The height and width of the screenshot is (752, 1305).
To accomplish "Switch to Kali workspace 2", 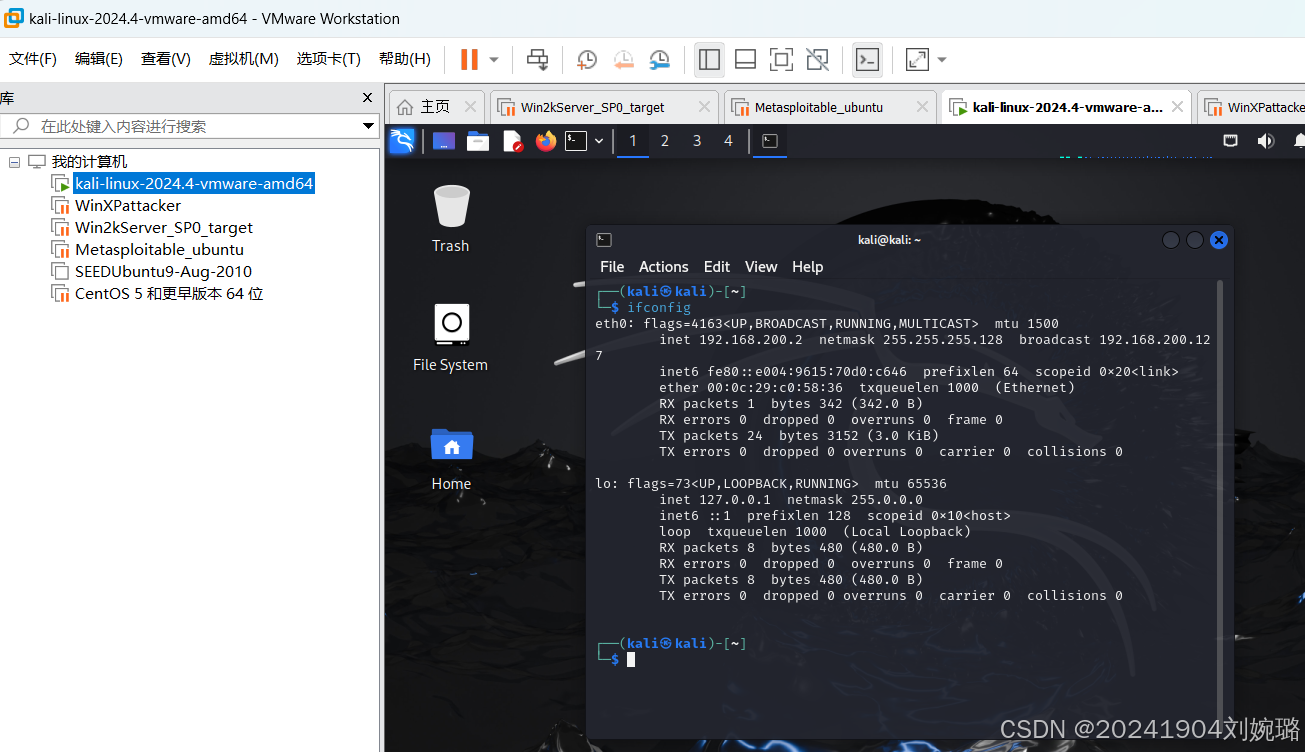I will [x=665, y=141].
